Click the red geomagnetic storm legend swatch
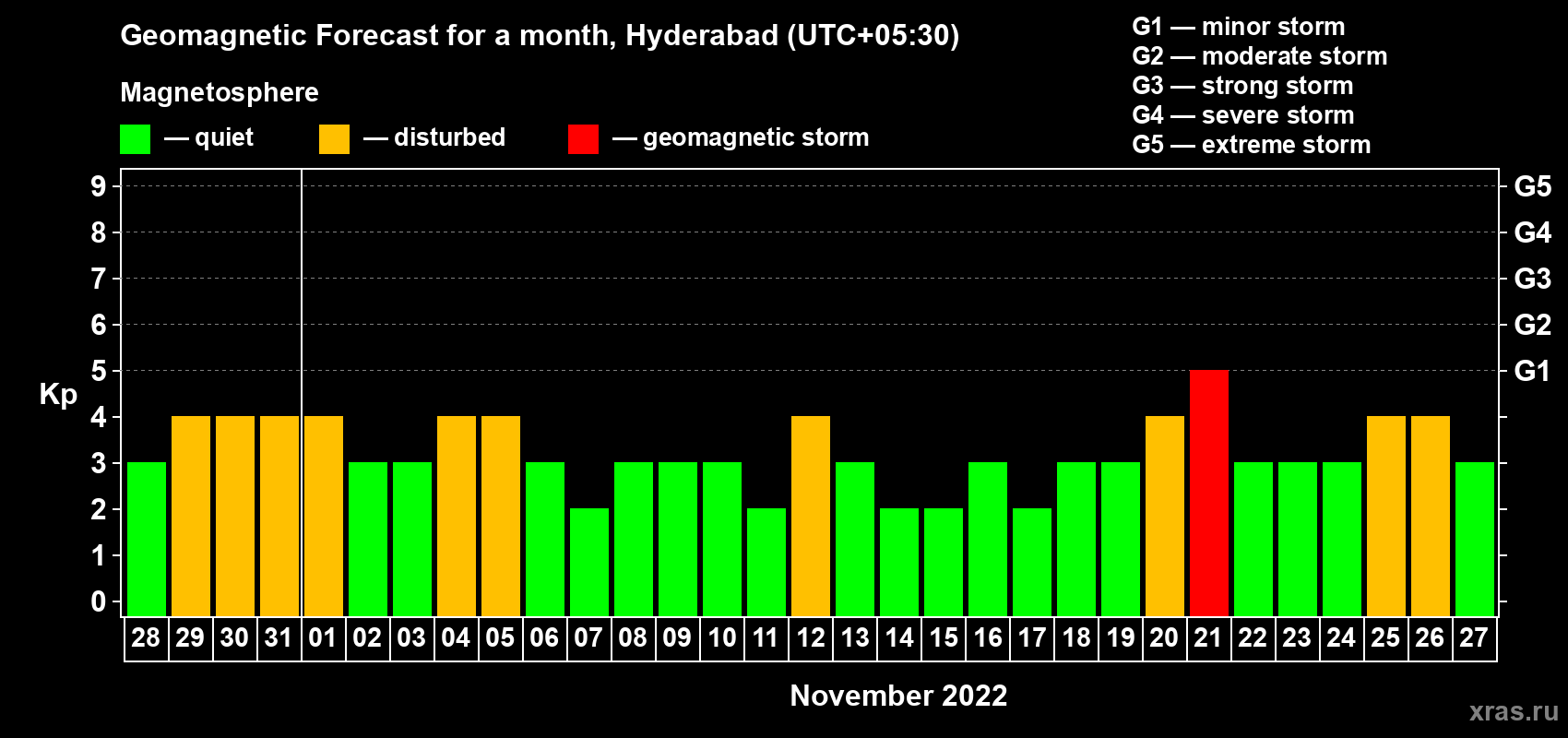 [x=583, y=139]
